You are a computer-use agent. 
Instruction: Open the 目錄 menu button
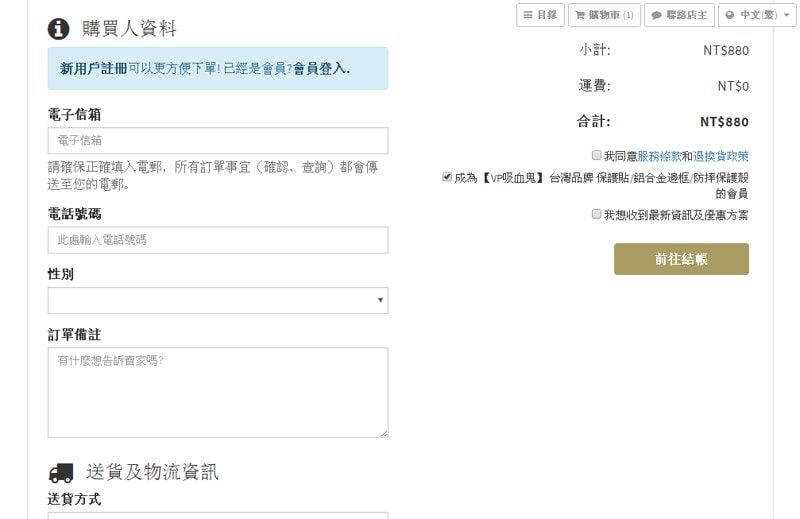[x=540, y=15]
